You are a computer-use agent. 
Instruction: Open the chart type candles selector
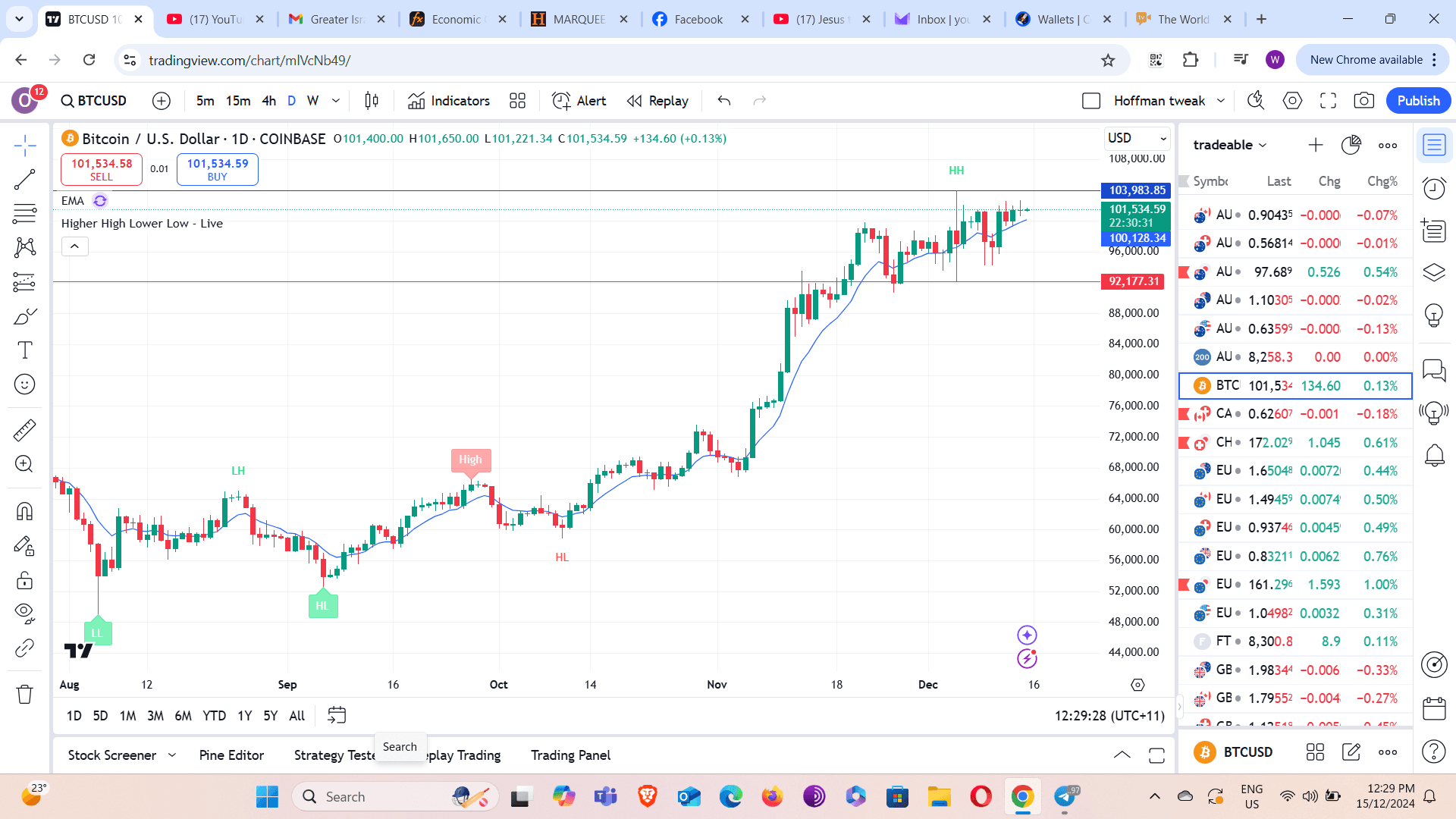pyautogui.click(x=372, y=101)
